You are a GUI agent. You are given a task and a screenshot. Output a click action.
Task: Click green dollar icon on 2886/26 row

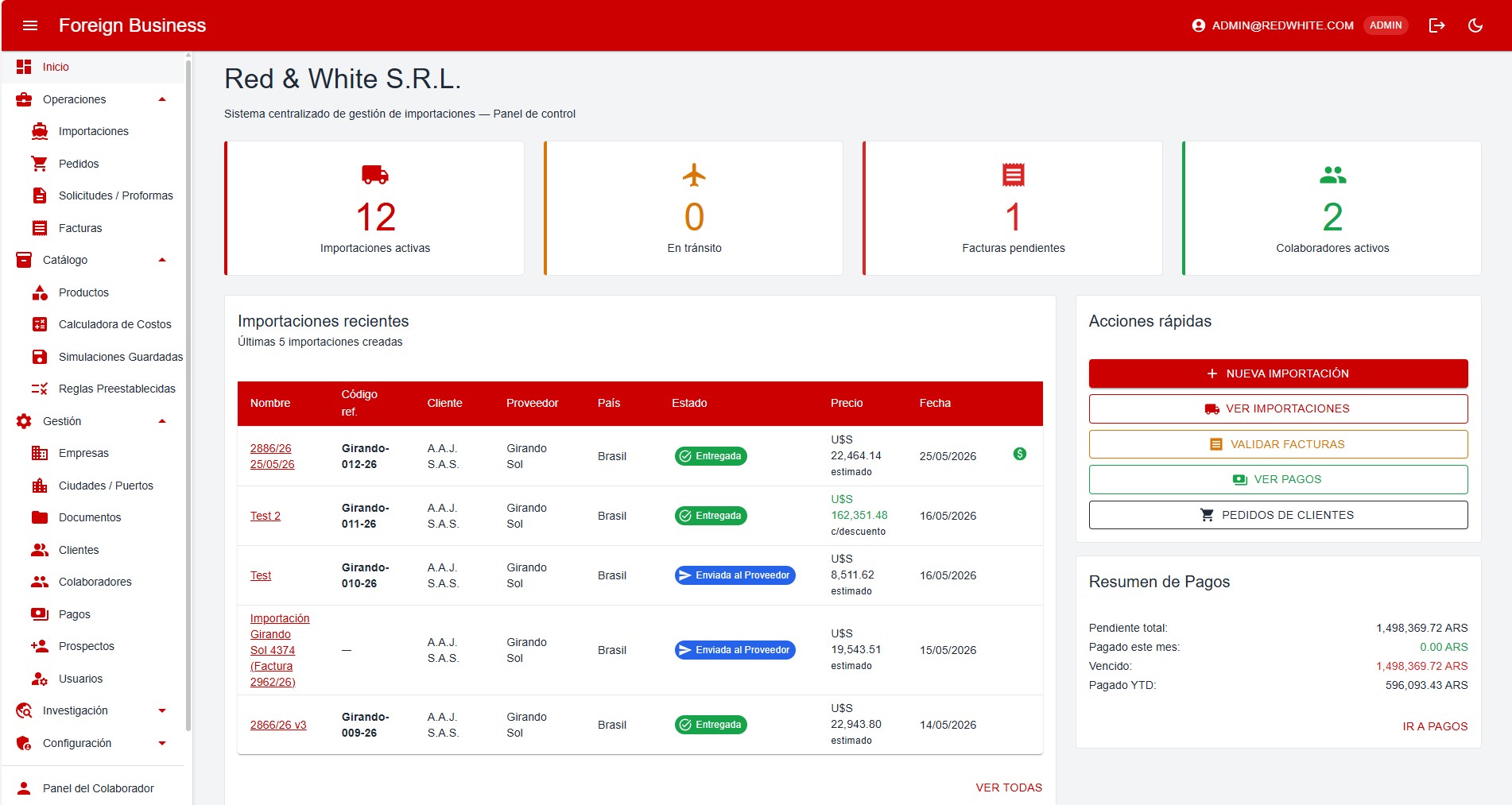(x=1020, y=454)
